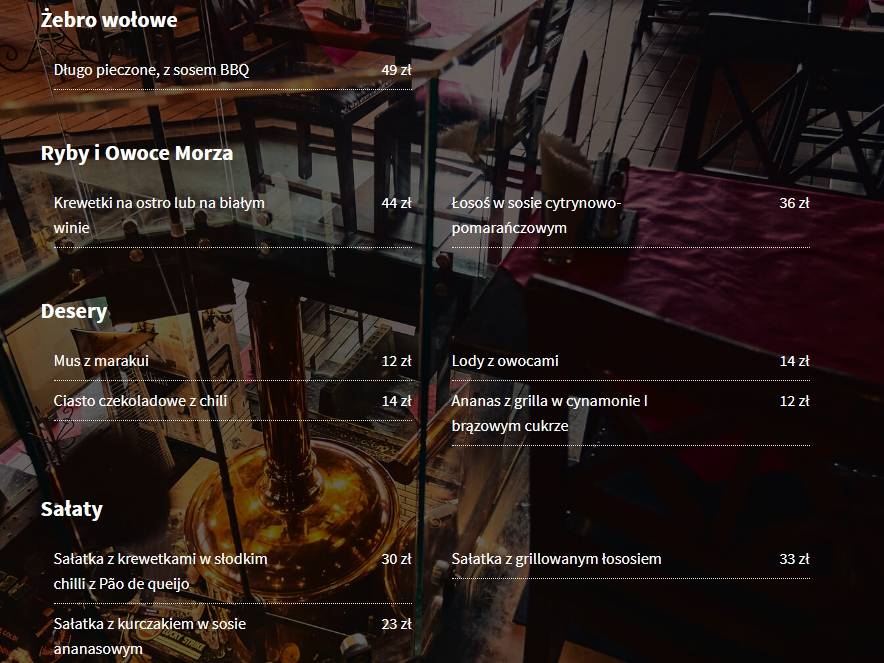
Task: Select Ciasto czekoladowe z chili
Action: tap(140, 401)
